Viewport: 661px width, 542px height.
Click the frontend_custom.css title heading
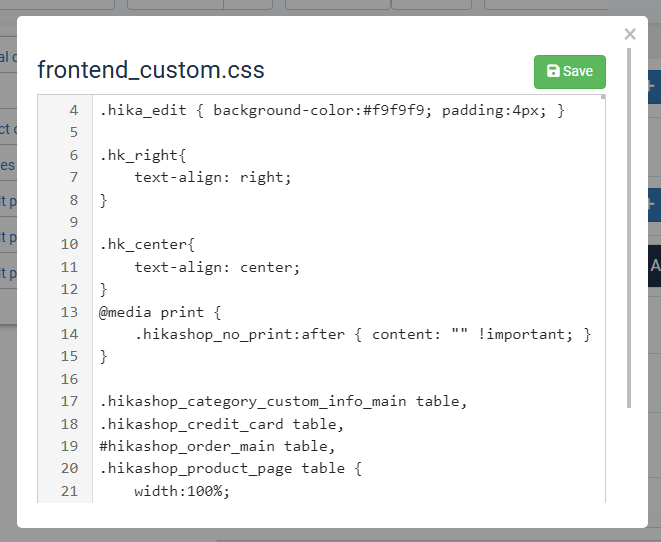tap(151, 71)
